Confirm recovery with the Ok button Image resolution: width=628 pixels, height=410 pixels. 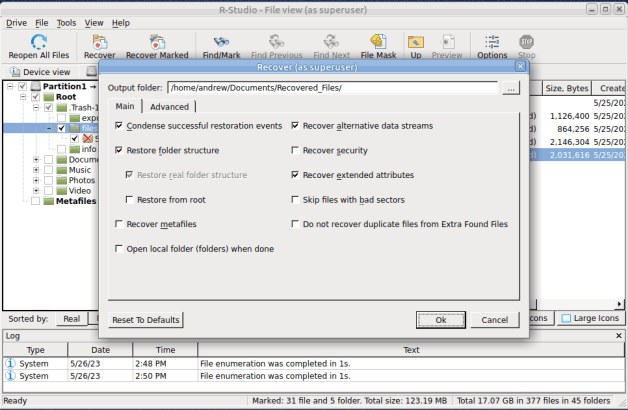click(441, 320)
